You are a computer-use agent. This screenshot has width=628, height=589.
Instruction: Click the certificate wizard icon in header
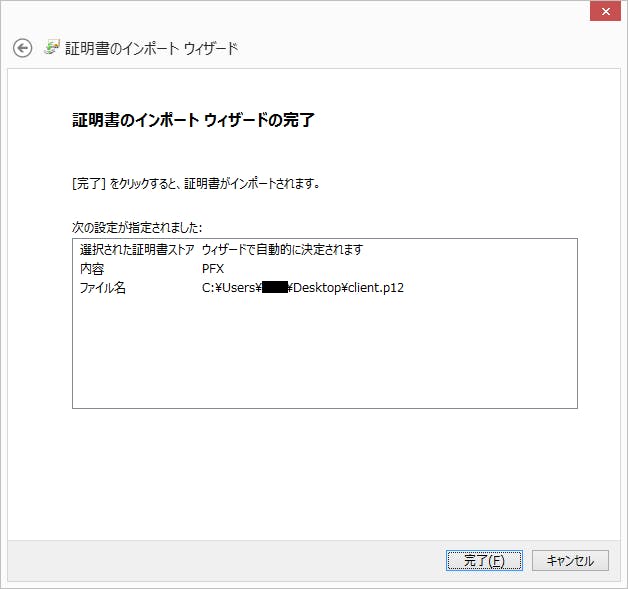(52, 48)
